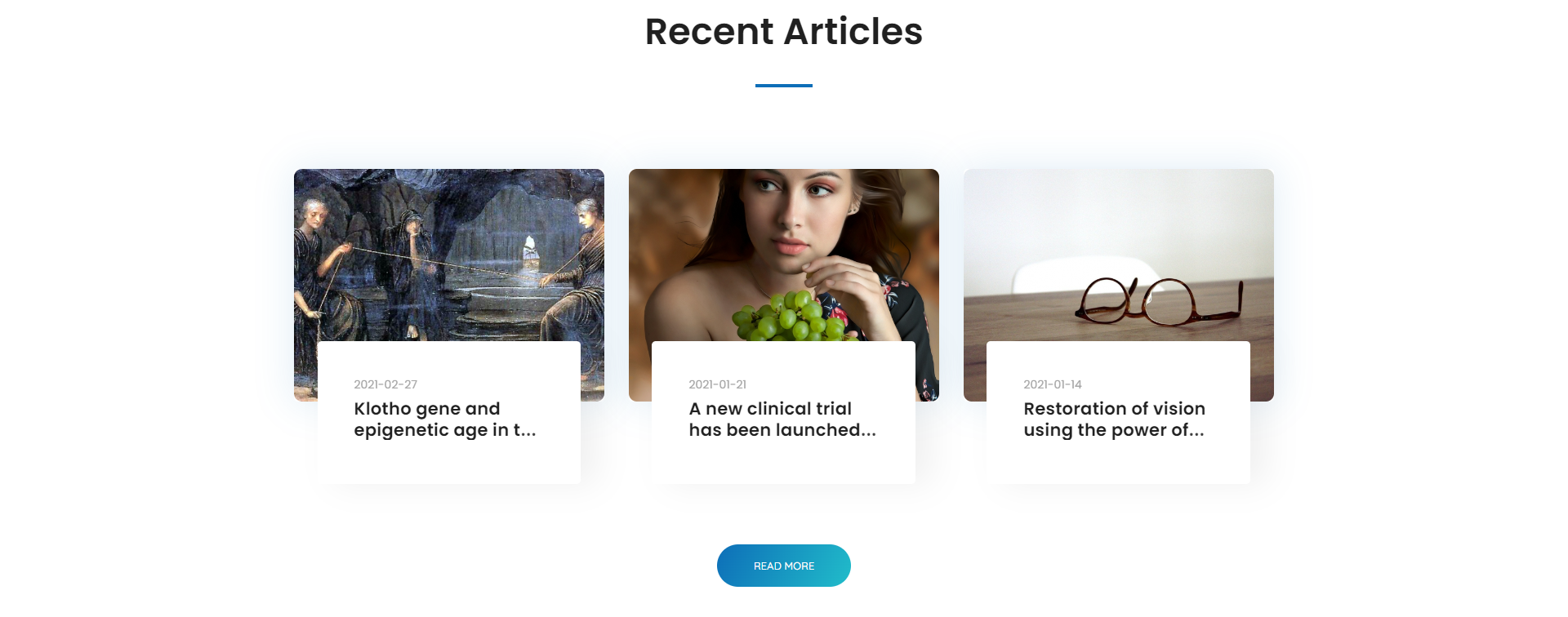Click the 2021-02-27 date label
The width and height of the screenshot is (1568, 617).
coord(385,384)
